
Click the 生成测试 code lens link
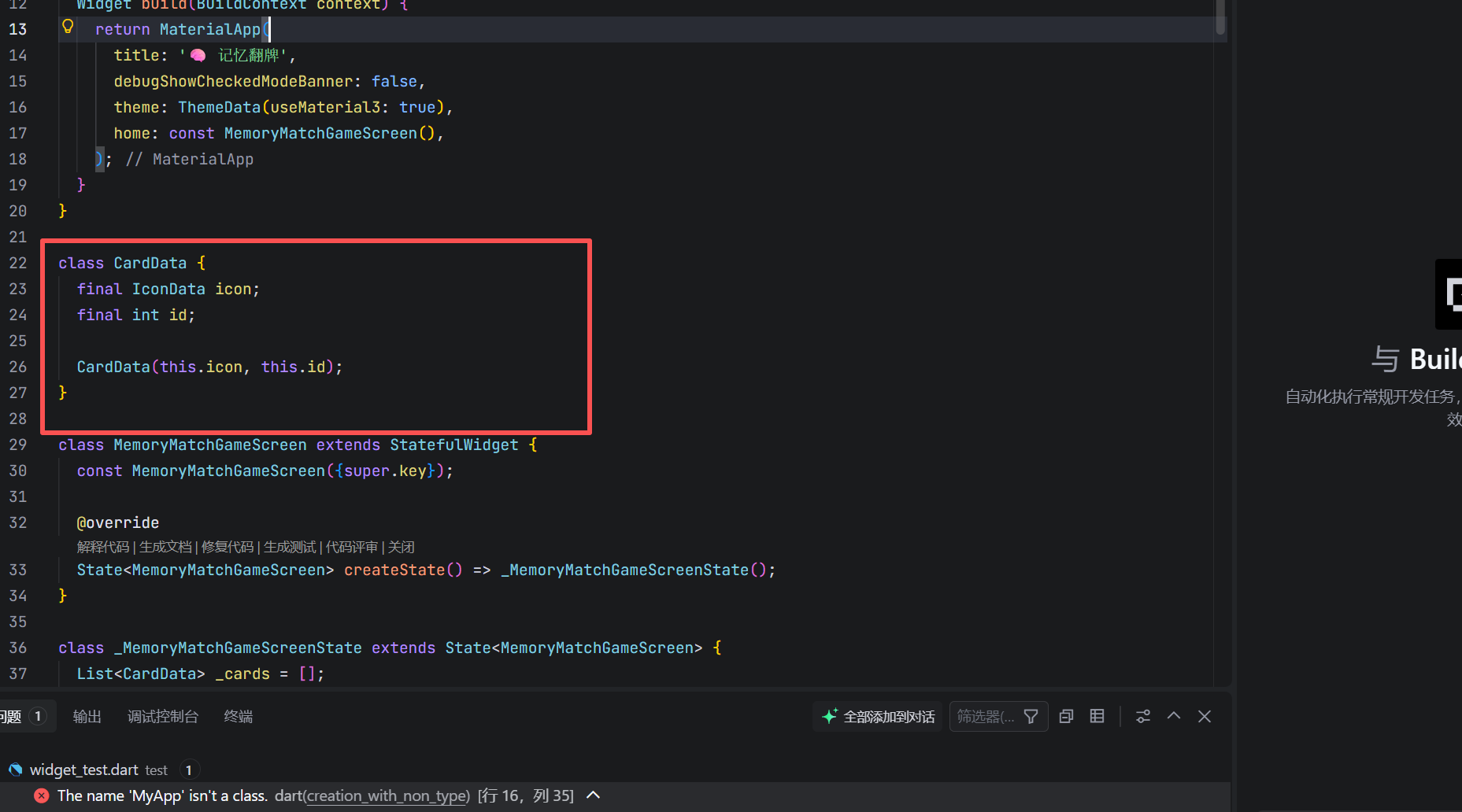(x=290, y=547)
